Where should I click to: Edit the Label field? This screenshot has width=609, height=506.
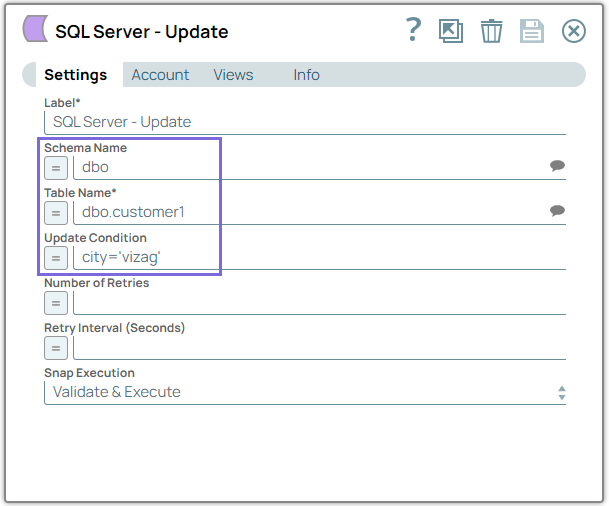click(x=305, y=123)
